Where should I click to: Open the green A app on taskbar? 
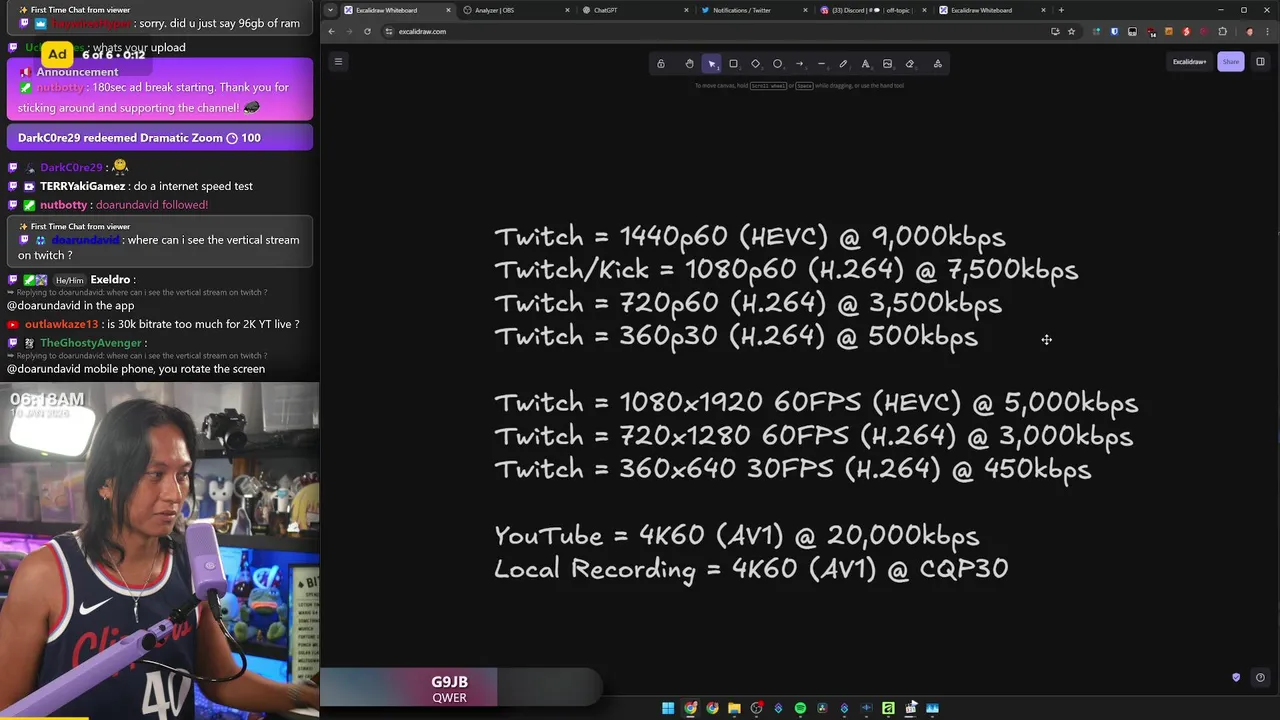pos(888,708)
